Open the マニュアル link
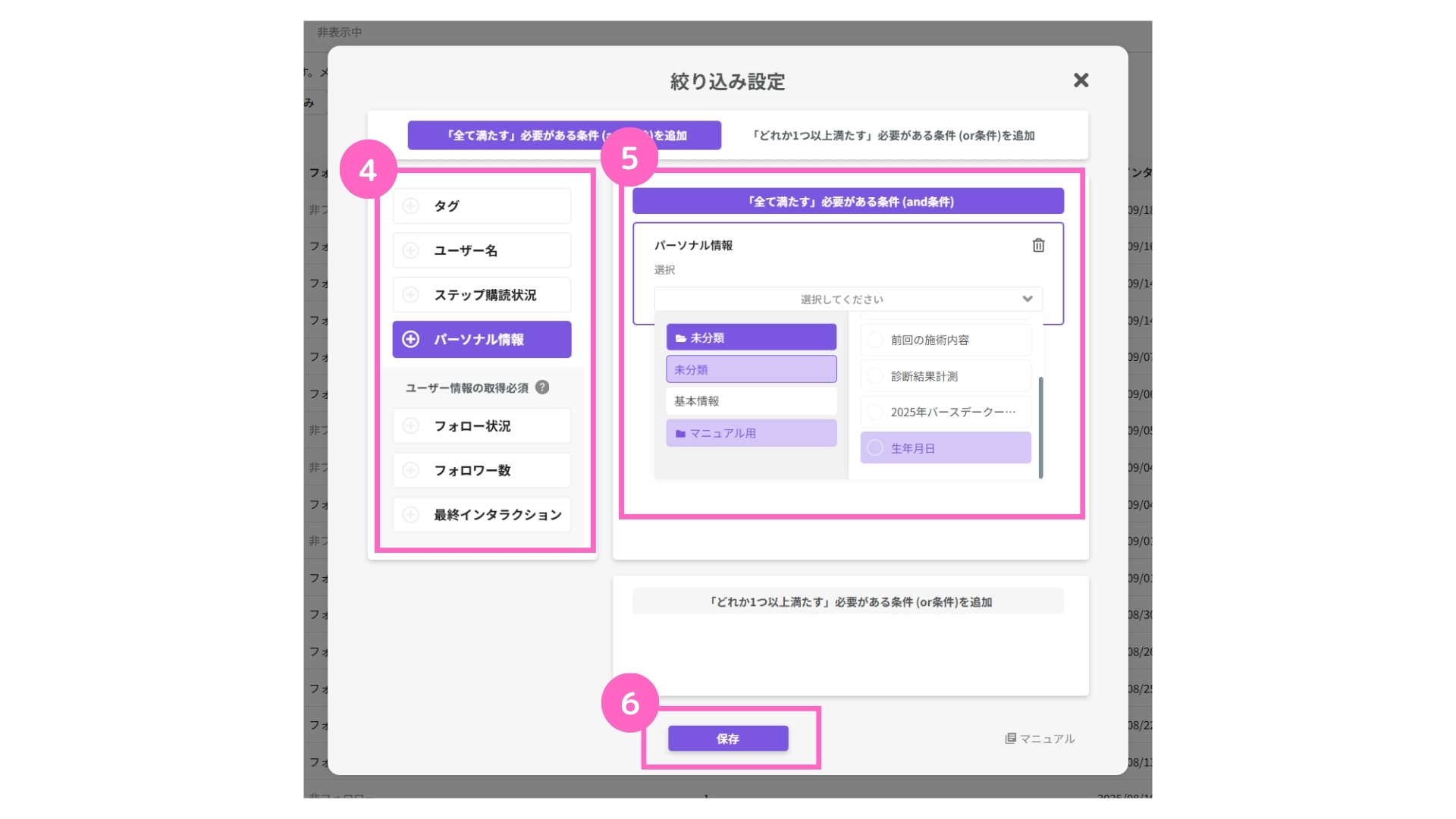The width and height of the screenshot is (1456, 819). tap(1040, 739)
